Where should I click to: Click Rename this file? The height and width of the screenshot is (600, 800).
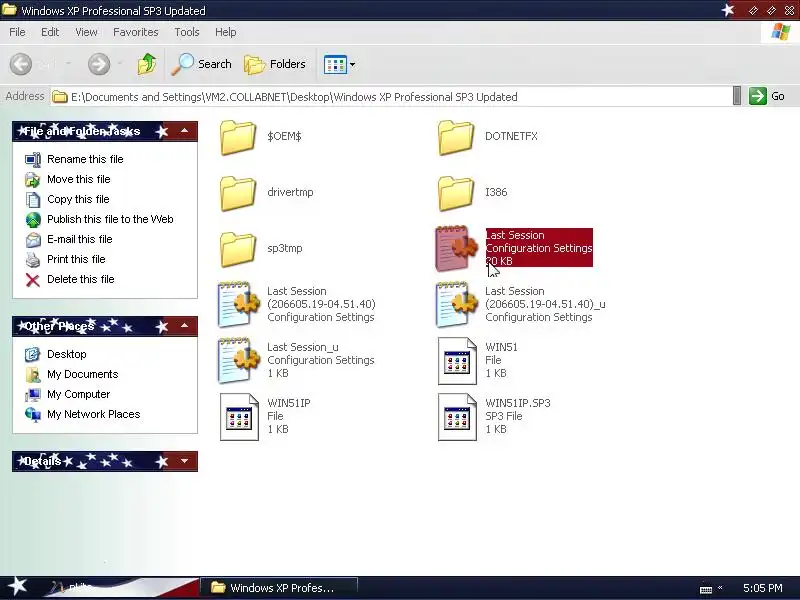[x=85, y=159]
